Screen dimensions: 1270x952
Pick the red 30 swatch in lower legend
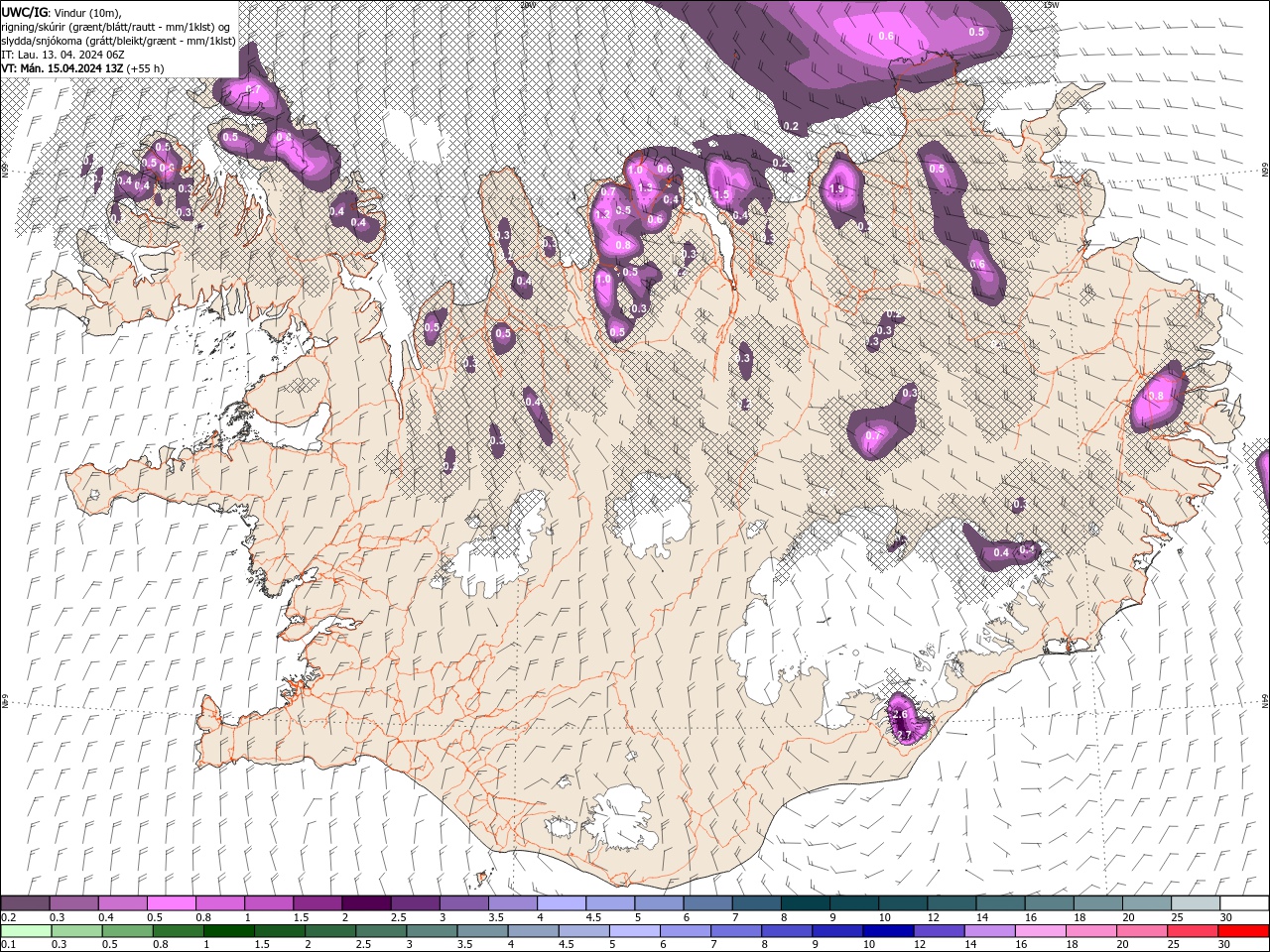coord(1243,931)
